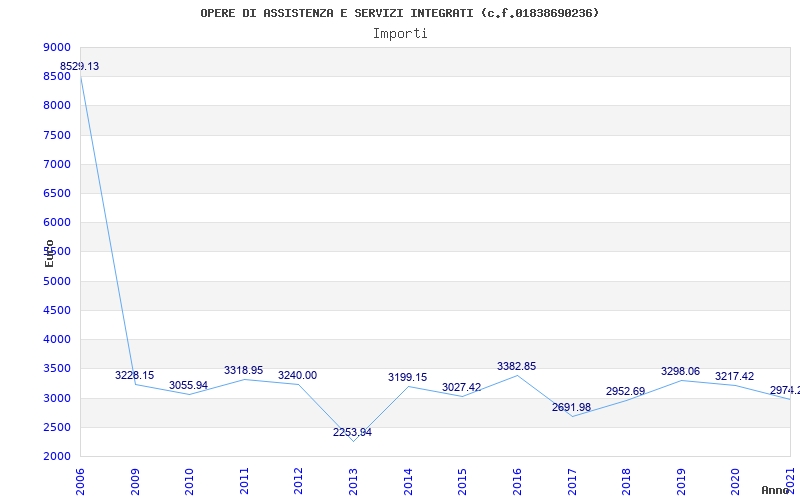Select data label 2691.98

point(571,408)
